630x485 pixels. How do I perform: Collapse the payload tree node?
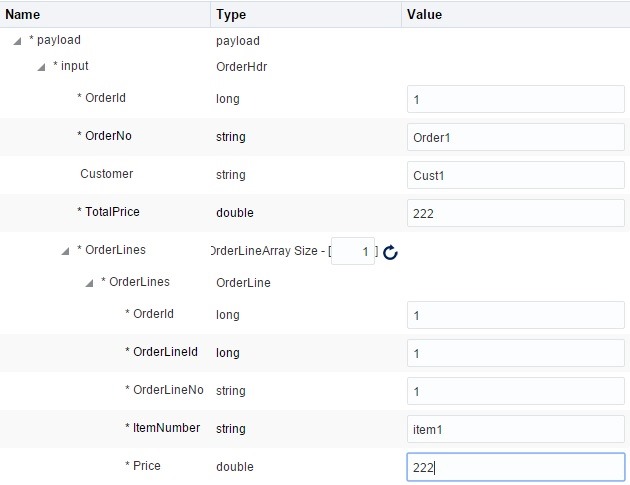point(19,41)
